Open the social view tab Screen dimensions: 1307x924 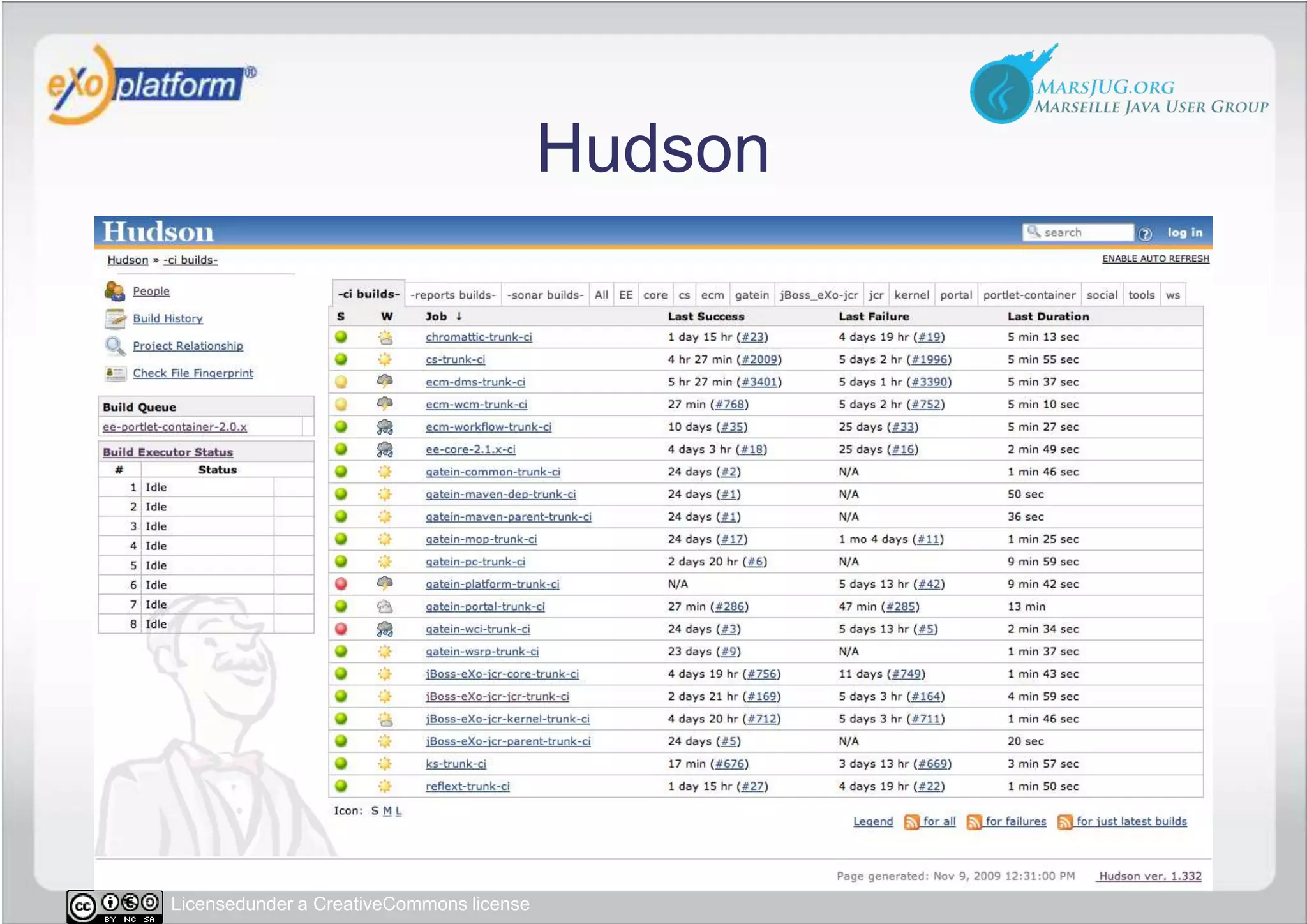(1102, 295)
